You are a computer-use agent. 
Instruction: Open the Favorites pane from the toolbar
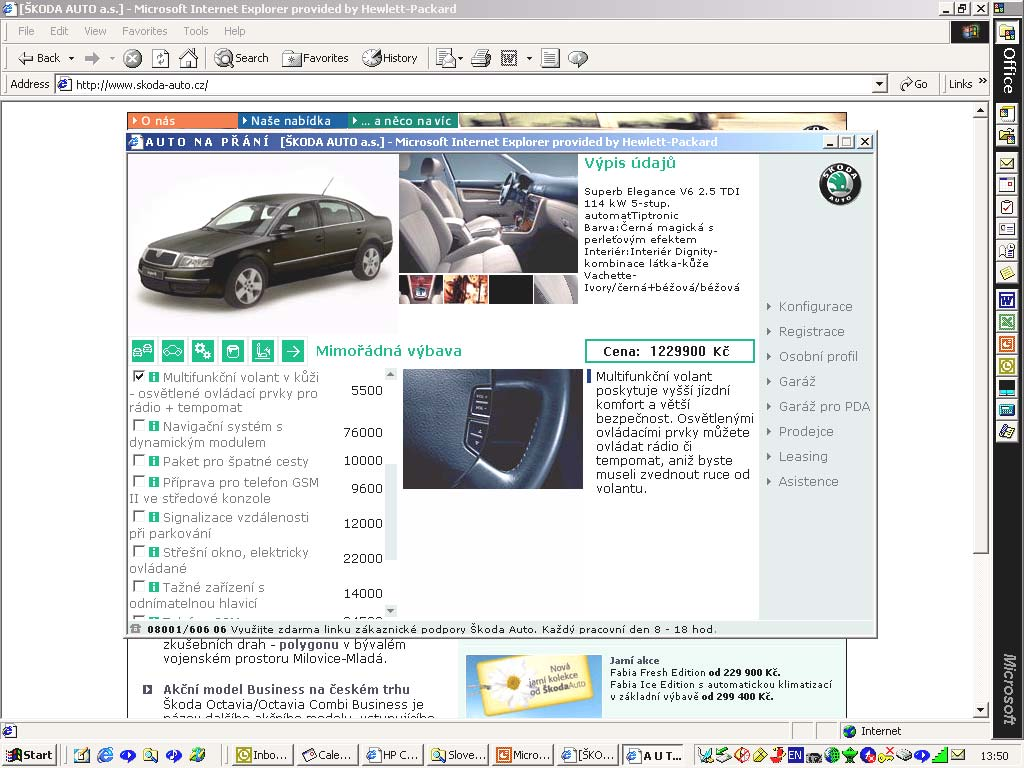[x=315, y=58]
